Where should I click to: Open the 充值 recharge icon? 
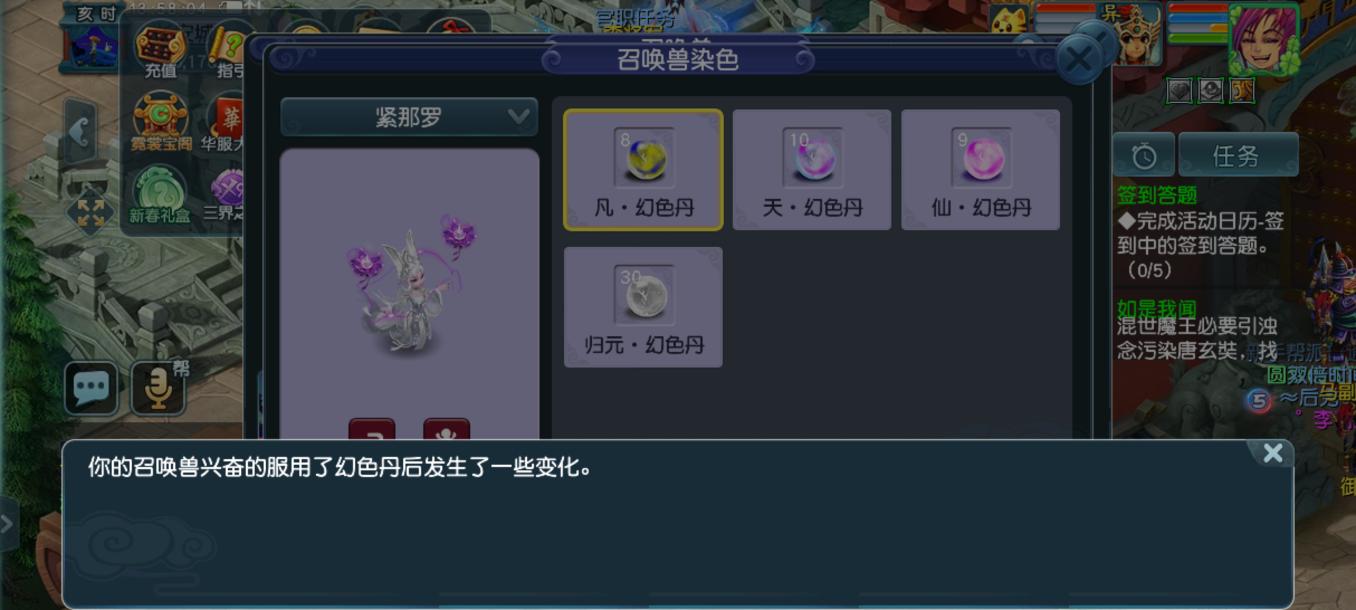coord(160,52)
